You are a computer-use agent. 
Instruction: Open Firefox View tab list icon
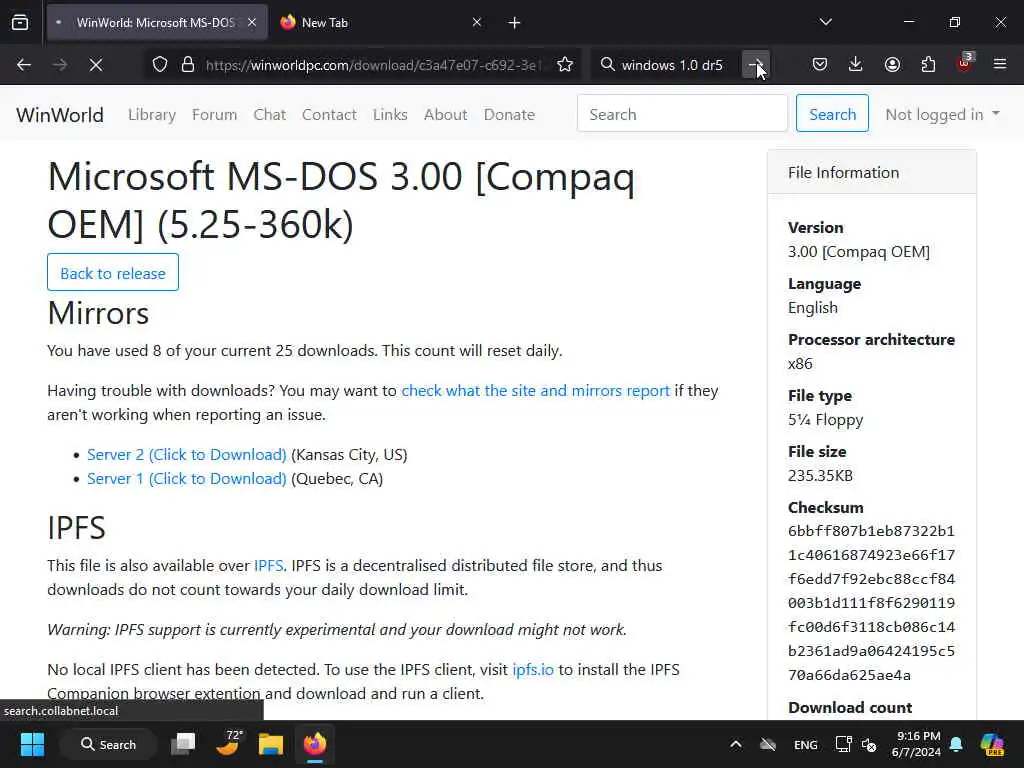(20, 23)
